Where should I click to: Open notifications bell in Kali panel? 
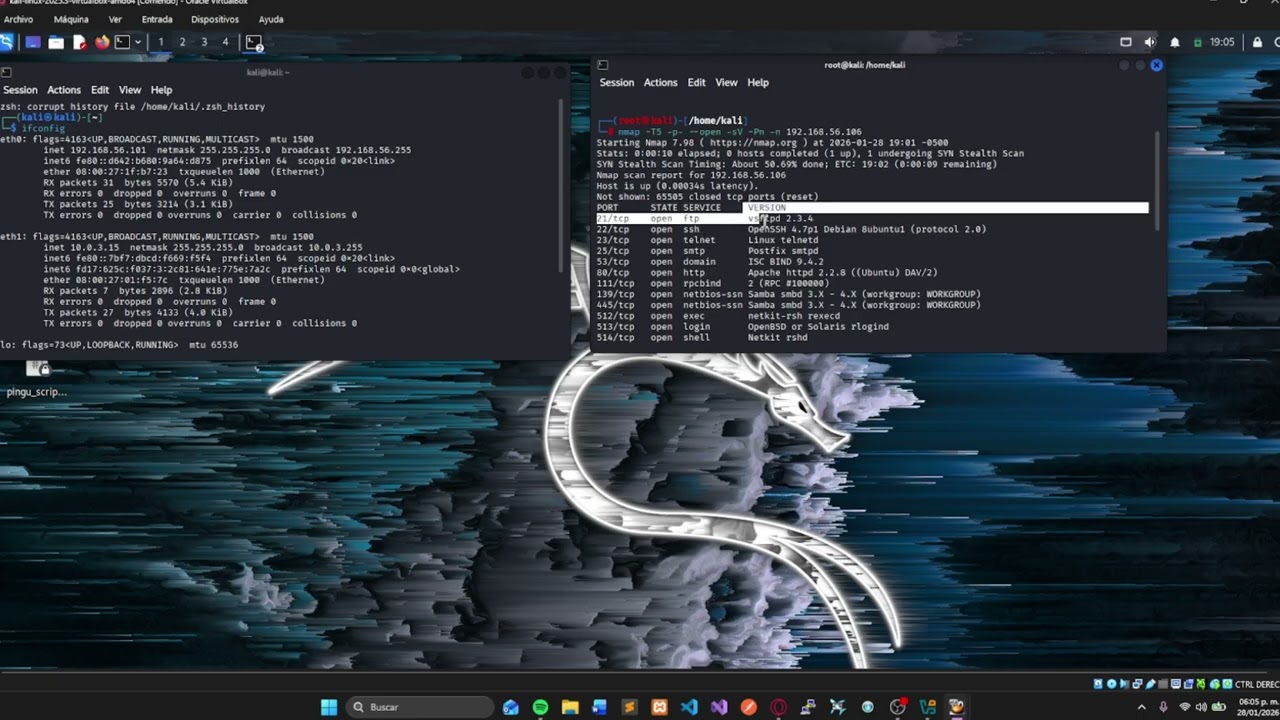point(1175,42)
